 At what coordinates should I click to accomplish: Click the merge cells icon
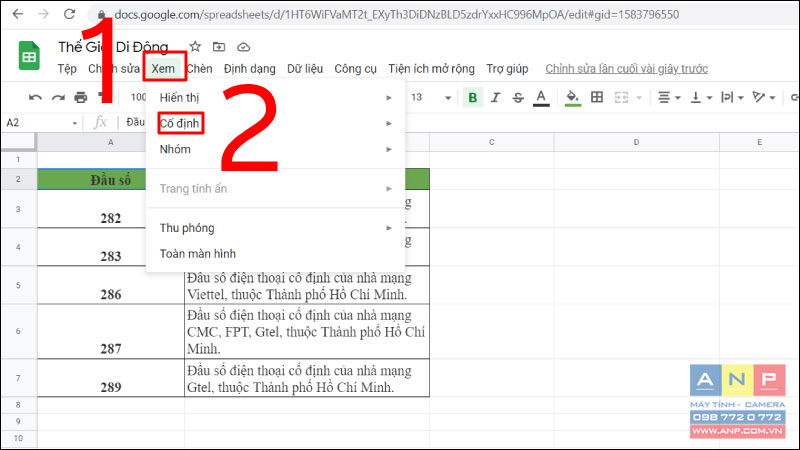621,97
